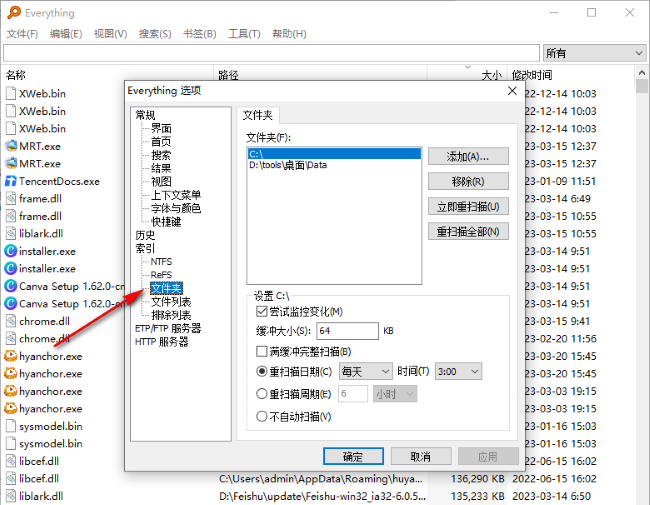Click the 缓冲大小 input field

346,331
